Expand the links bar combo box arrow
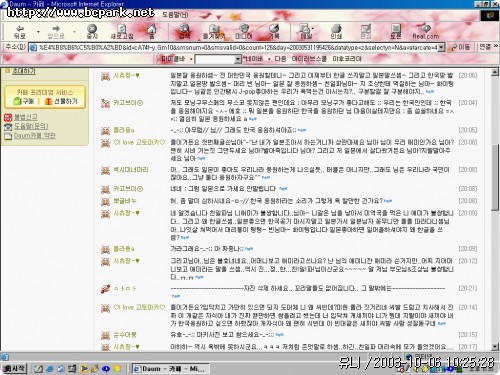 click(238, 59)
